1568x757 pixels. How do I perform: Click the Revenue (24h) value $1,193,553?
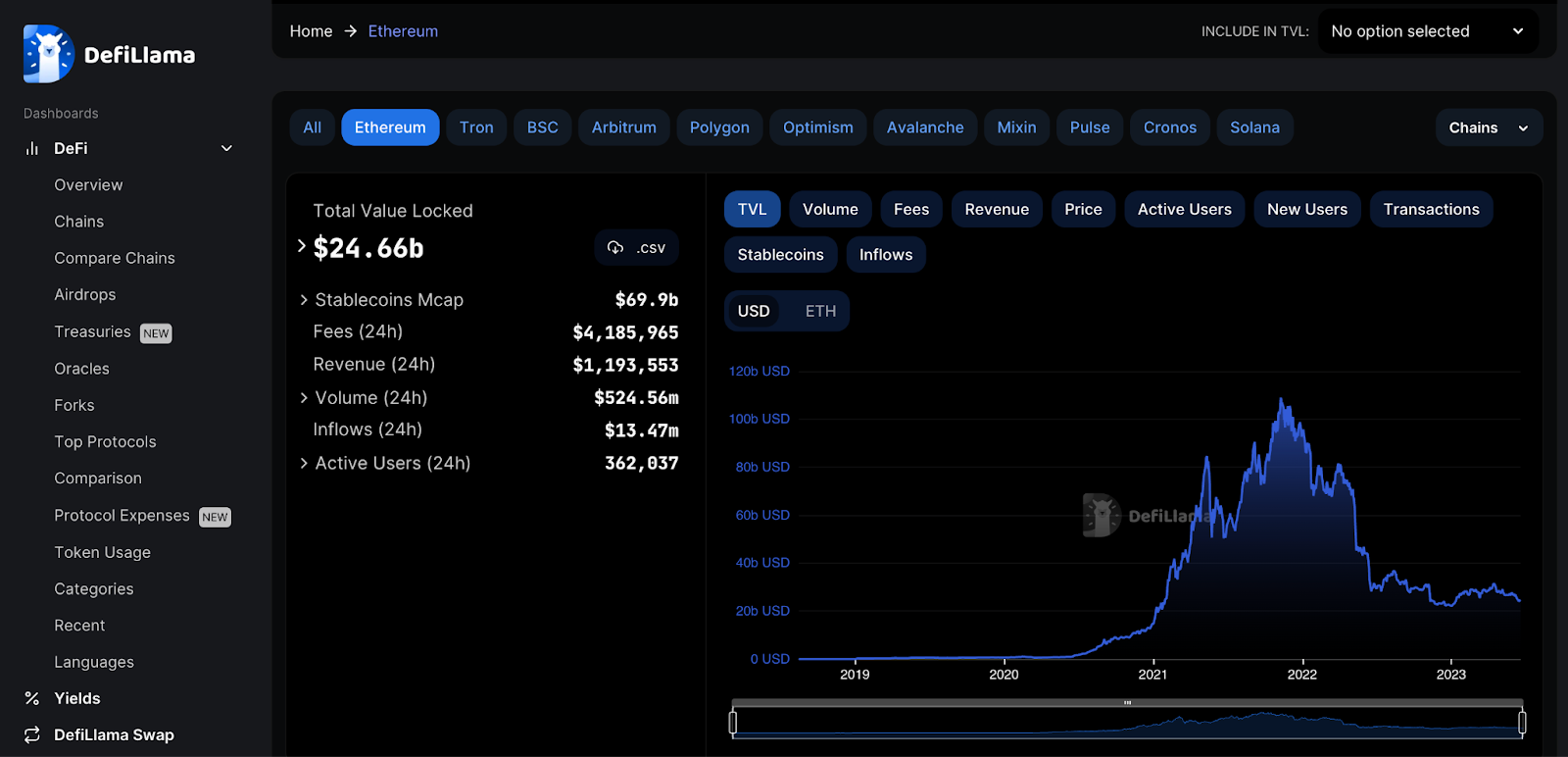625,365
